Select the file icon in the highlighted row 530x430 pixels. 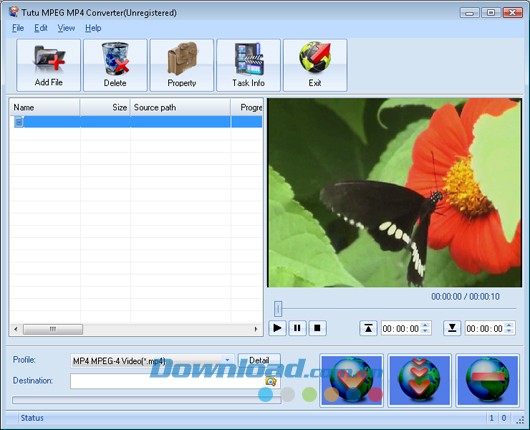click(x=19, y=122)
